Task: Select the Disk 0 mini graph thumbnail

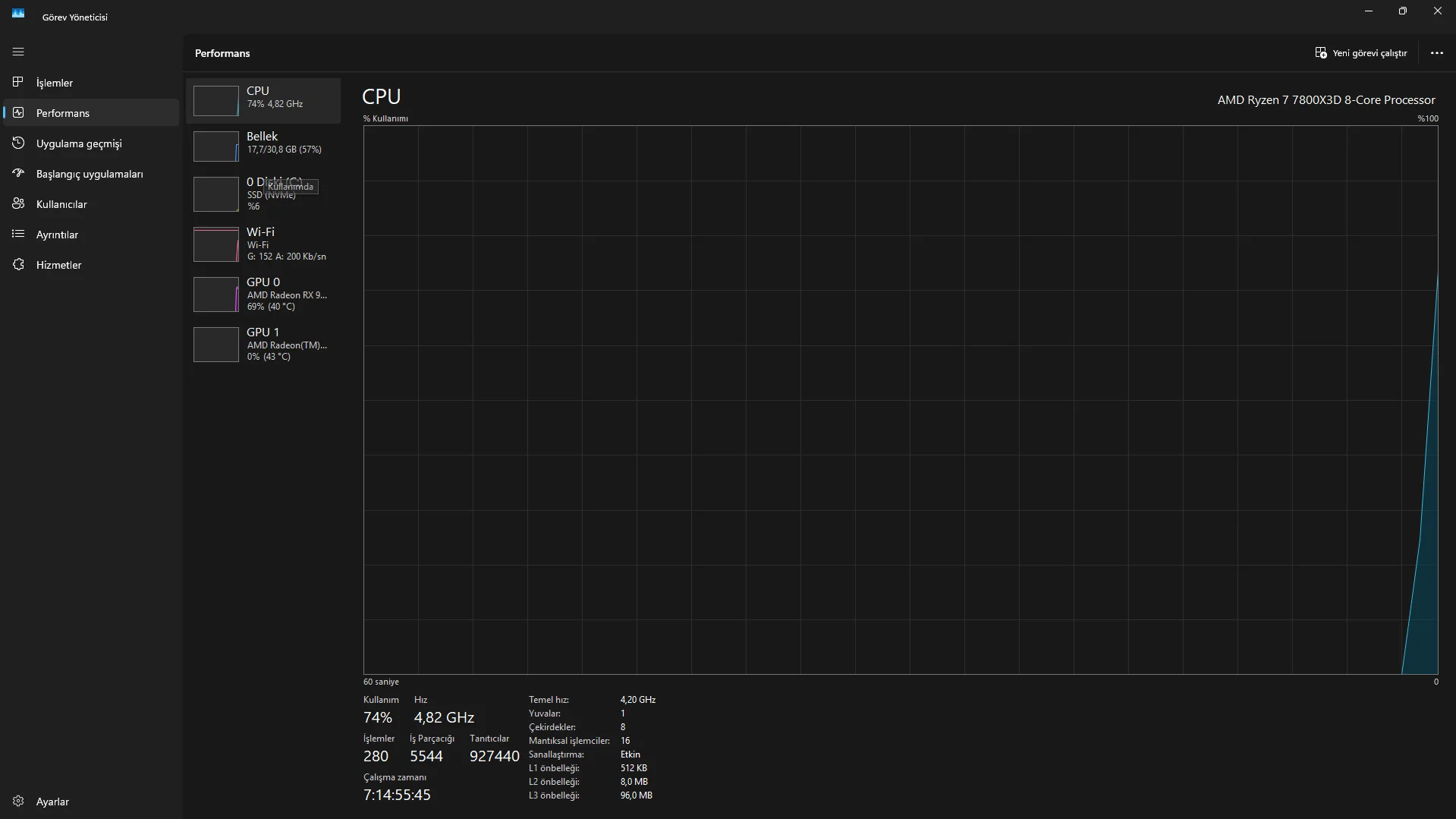Action: [215, 194]
